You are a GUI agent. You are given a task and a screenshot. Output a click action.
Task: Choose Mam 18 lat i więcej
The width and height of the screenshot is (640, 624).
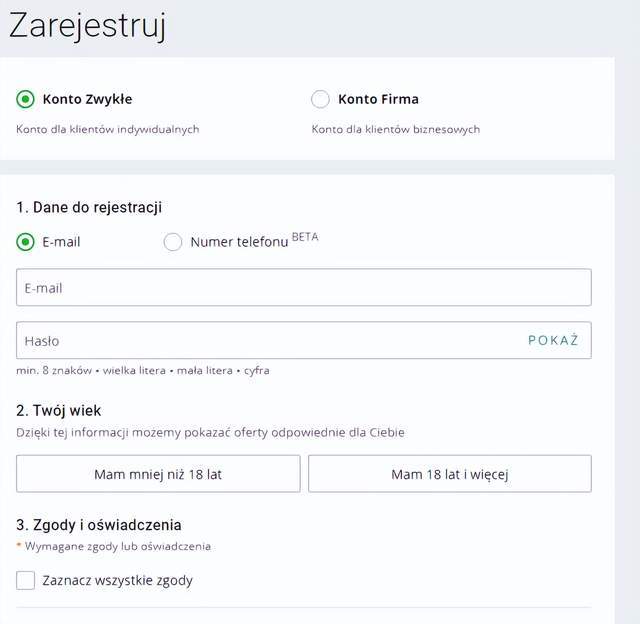[x=449, y=474]
